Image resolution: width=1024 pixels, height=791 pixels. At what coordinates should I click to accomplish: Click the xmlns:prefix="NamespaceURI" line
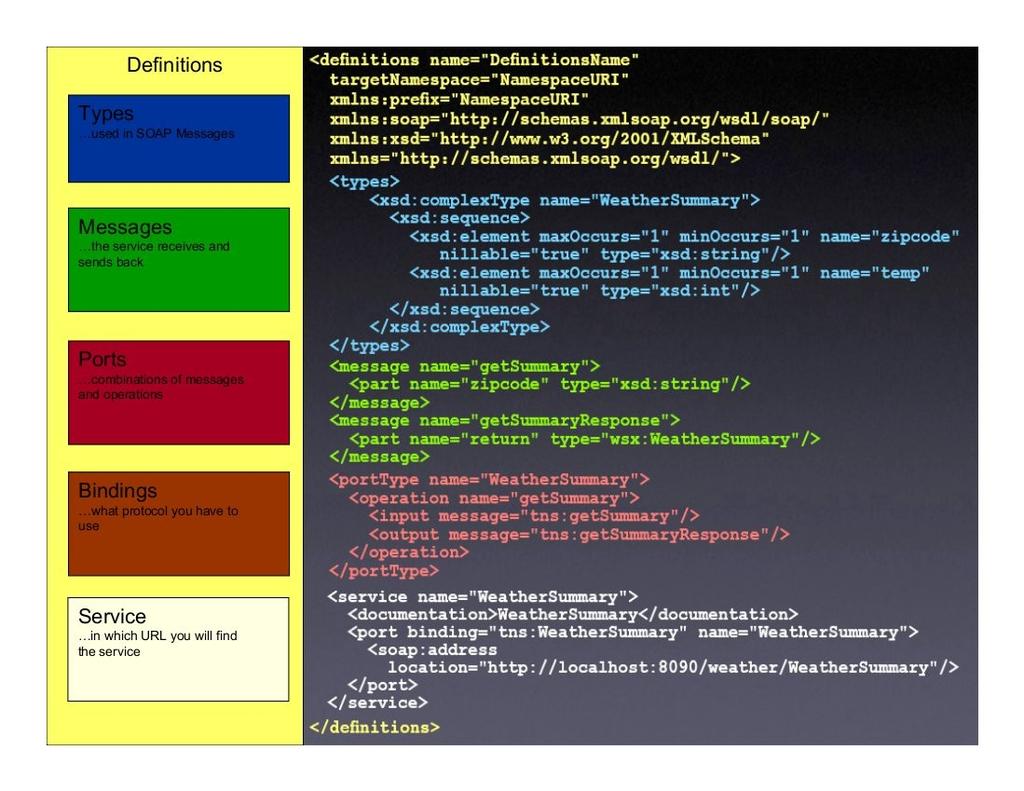tap(459, 99)
